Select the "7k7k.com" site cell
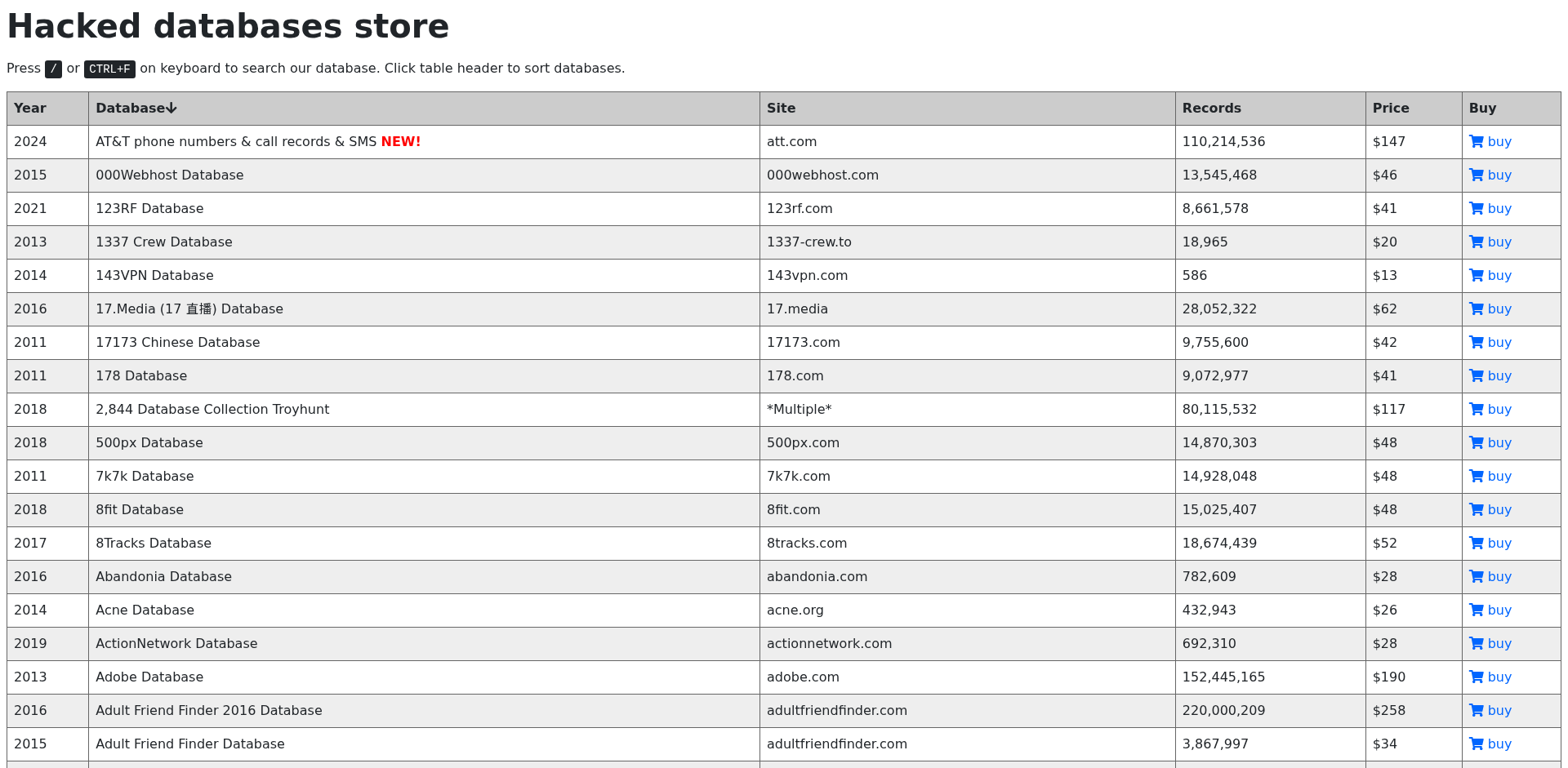The height and width of the screenshot is (768, 1568). click(x=967, y=477)
